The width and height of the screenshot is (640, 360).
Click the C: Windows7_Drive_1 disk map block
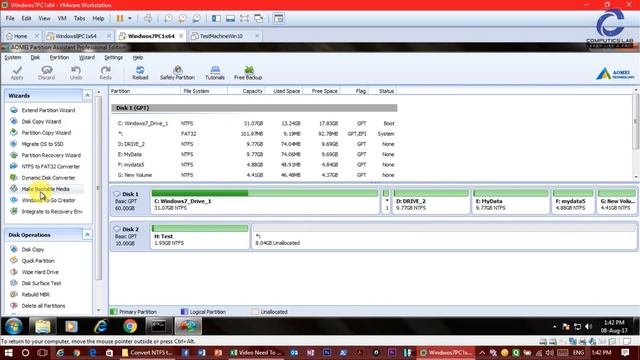265,201
